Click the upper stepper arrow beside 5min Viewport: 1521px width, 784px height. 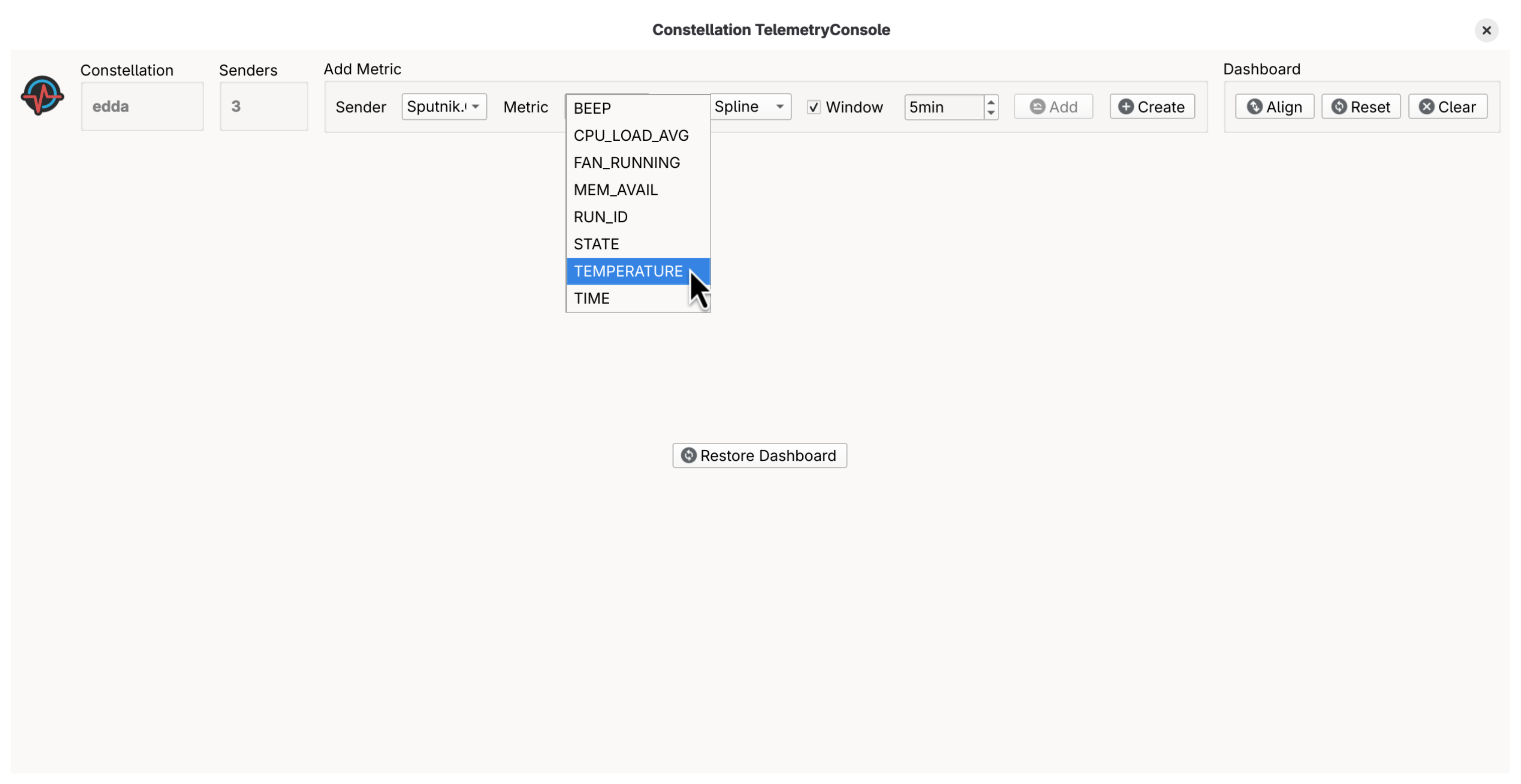(990, 102)
